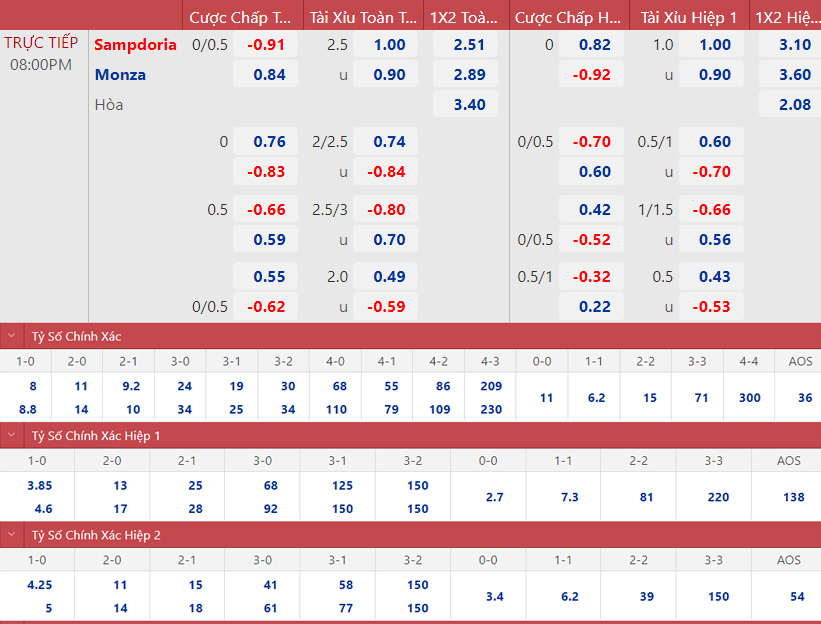821x624 pixels.
Task: Select Sampdoria handicap odds -0.91
Action: coord(266,44)
